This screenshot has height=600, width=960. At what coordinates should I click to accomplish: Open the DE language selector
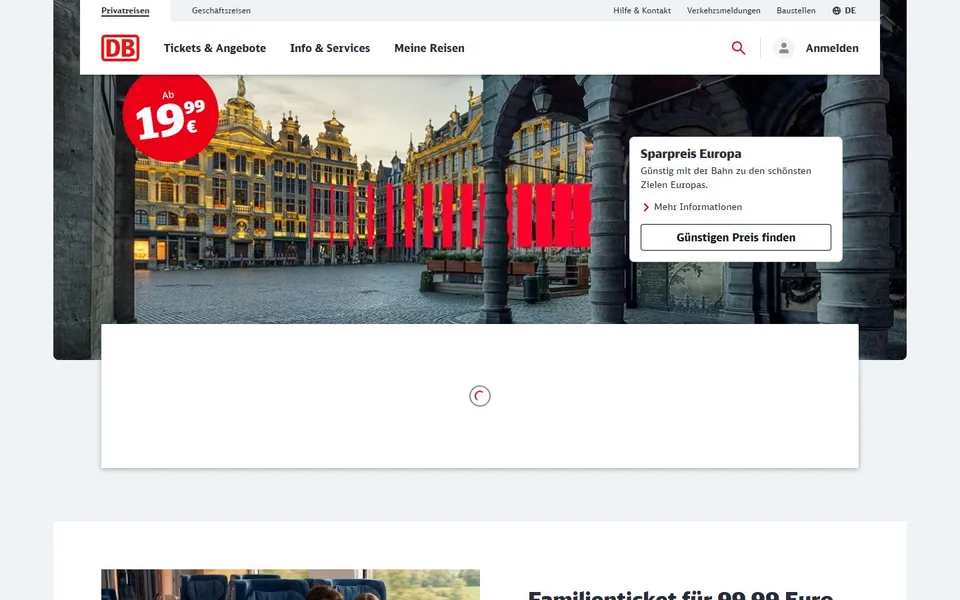[844, 10]
